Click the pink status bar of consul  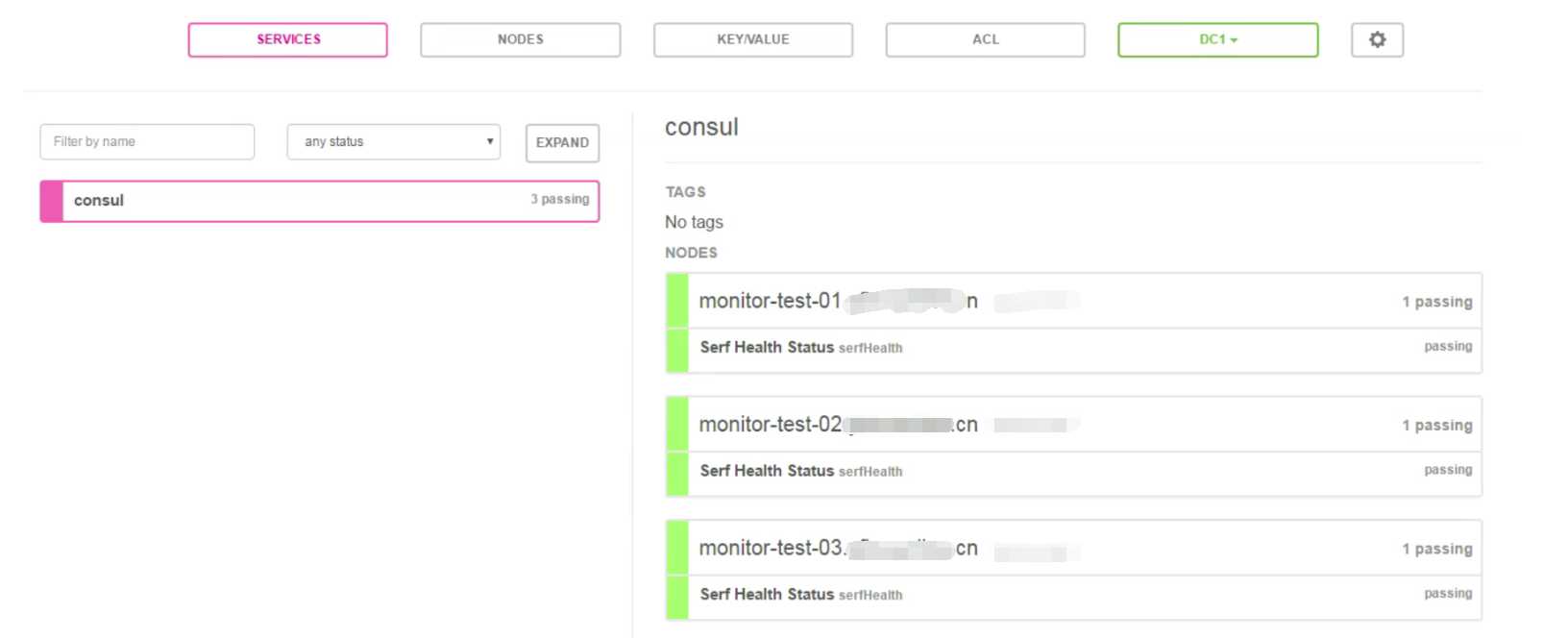[52, 201]
